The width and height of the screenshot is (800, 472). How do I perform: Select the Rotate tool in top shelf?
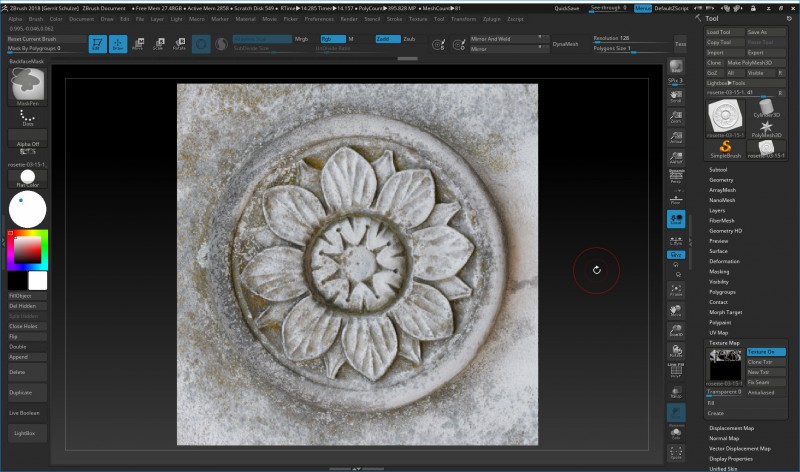coord(180,44)
